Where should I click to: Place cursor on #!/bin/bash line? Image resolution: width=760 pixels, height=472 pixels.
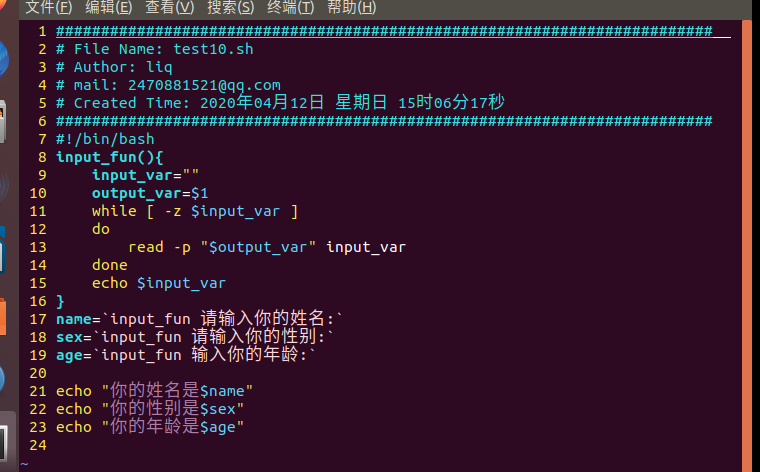[105, 139]
